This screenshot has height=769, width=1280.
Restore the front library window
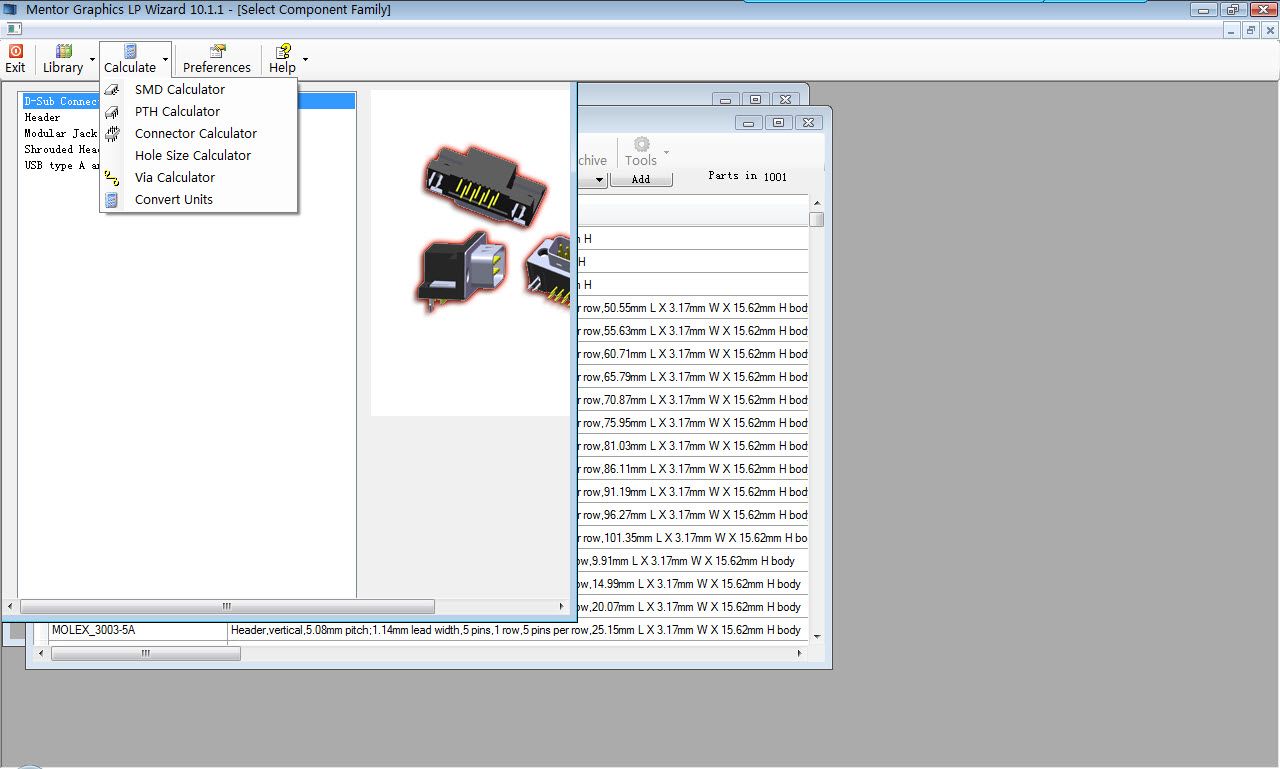pyautogui.click(x=778, y=123)
